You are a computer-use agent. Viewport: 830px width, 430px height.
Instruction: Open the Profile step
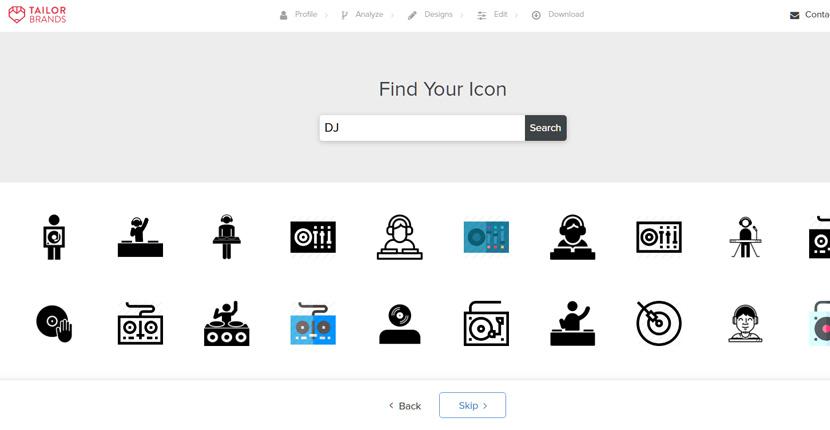point(299,15)
